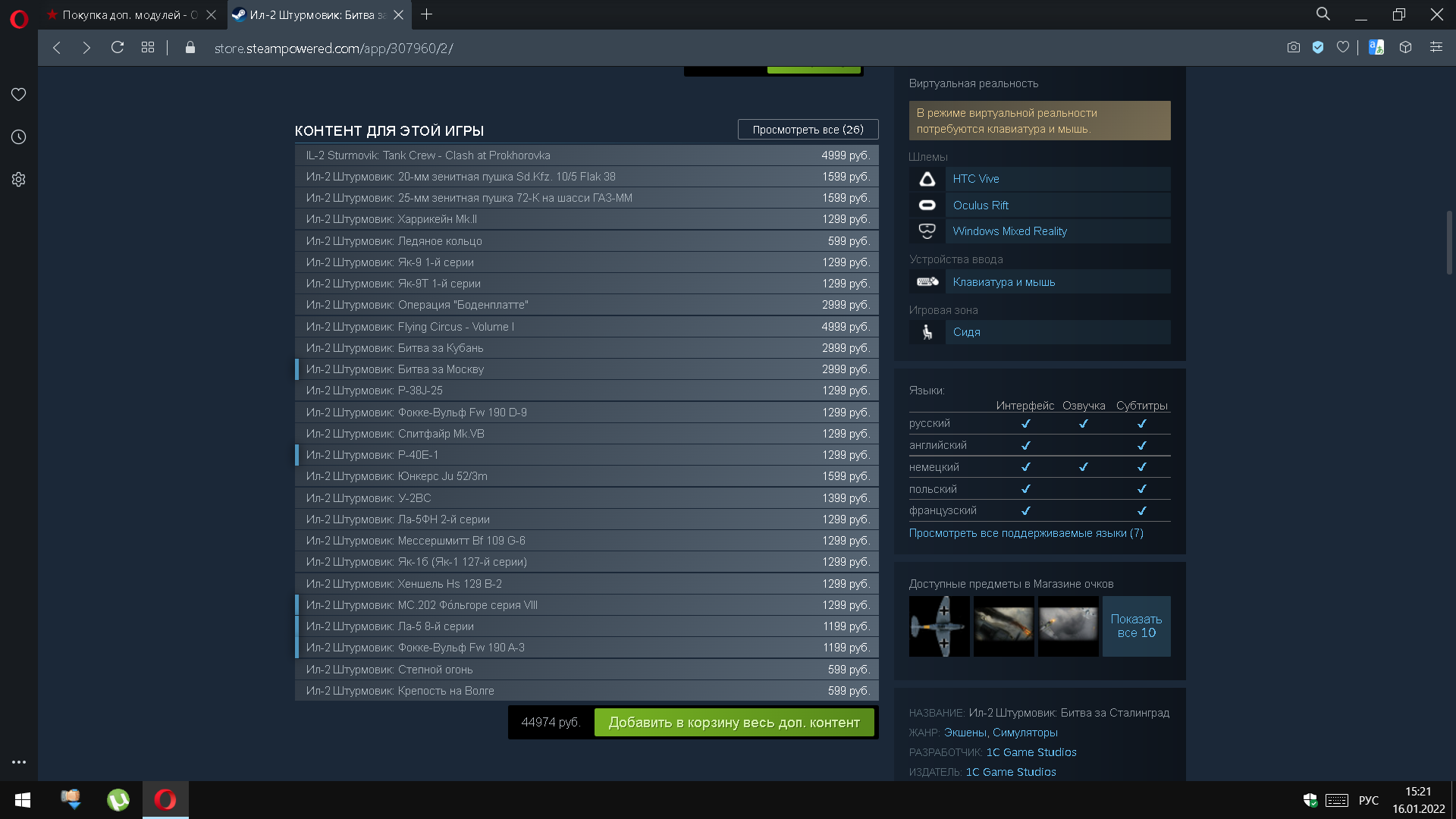Screen dimensions: 1456x819
Task: Add all DLC to cart green button
Action: 734,723
